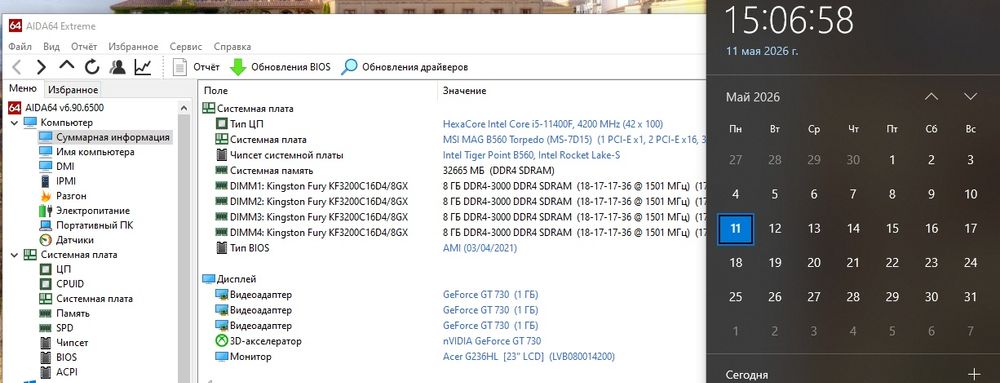Open the Сервис menu

tap(186, 47)
